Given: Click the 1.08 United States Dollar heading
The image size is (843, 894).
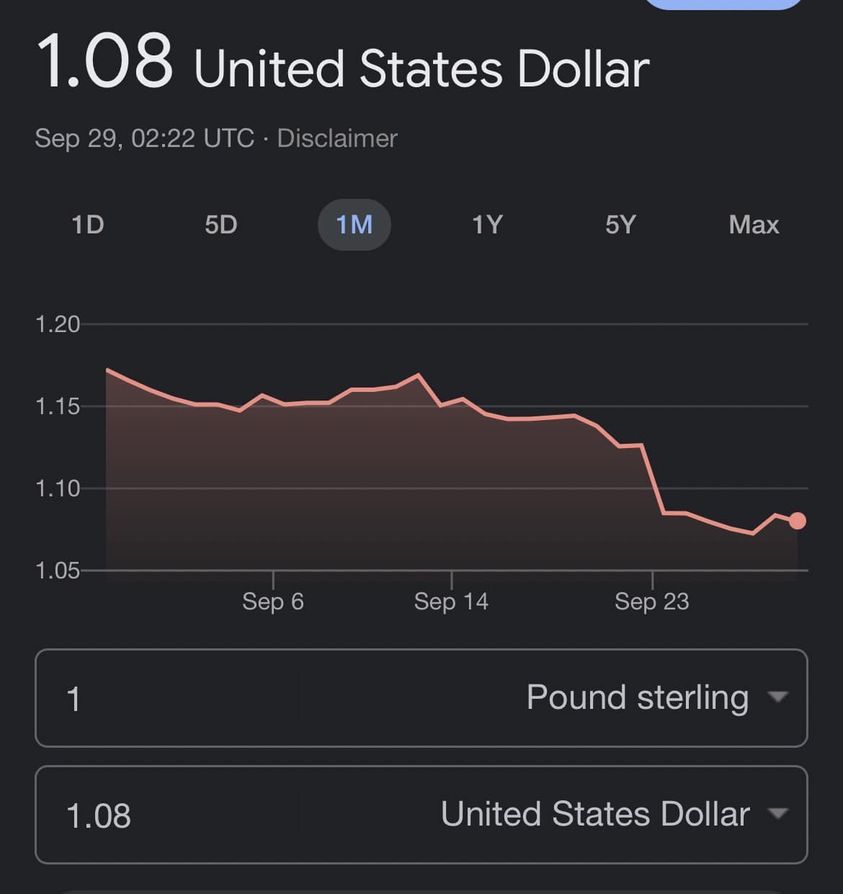Looking at the screenshot, I should 342,64.
